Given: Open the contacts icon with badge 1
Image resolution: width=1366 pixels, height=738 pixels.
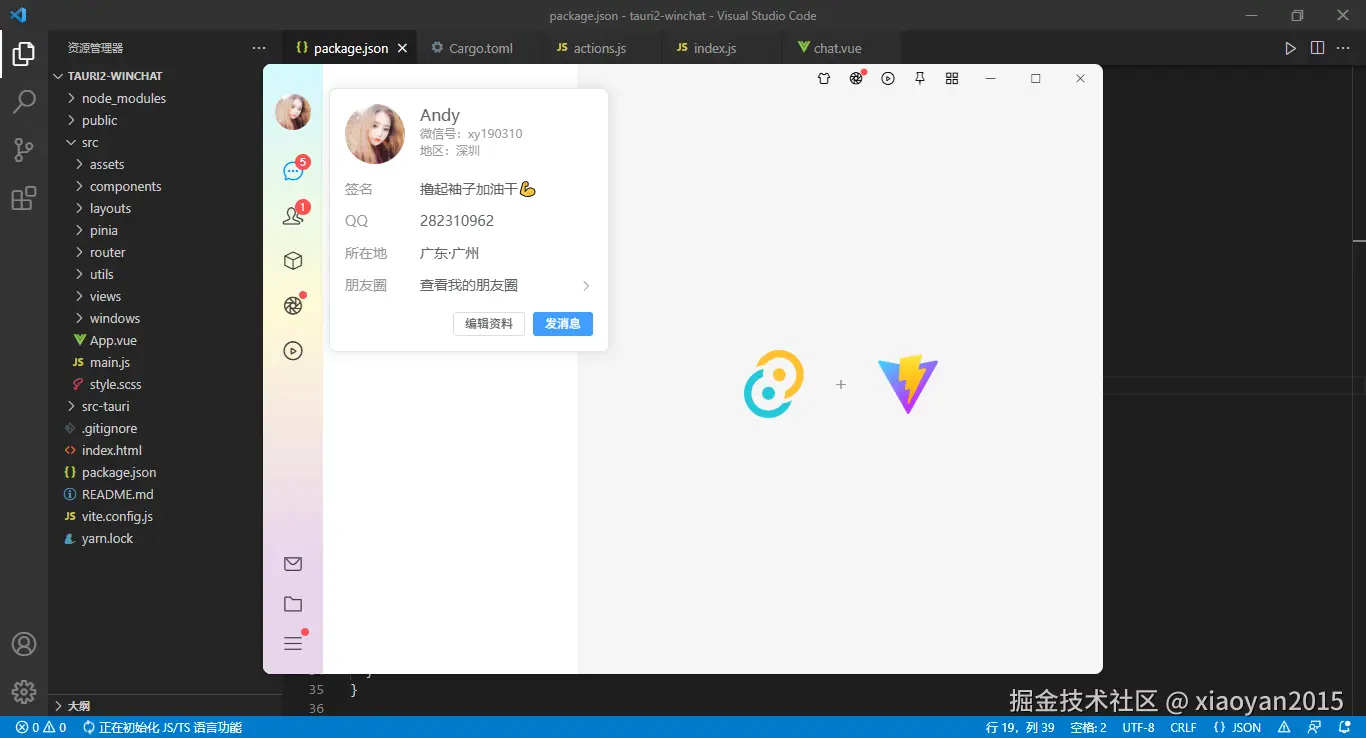Looking at the screenshot, I should click(293, 215).
